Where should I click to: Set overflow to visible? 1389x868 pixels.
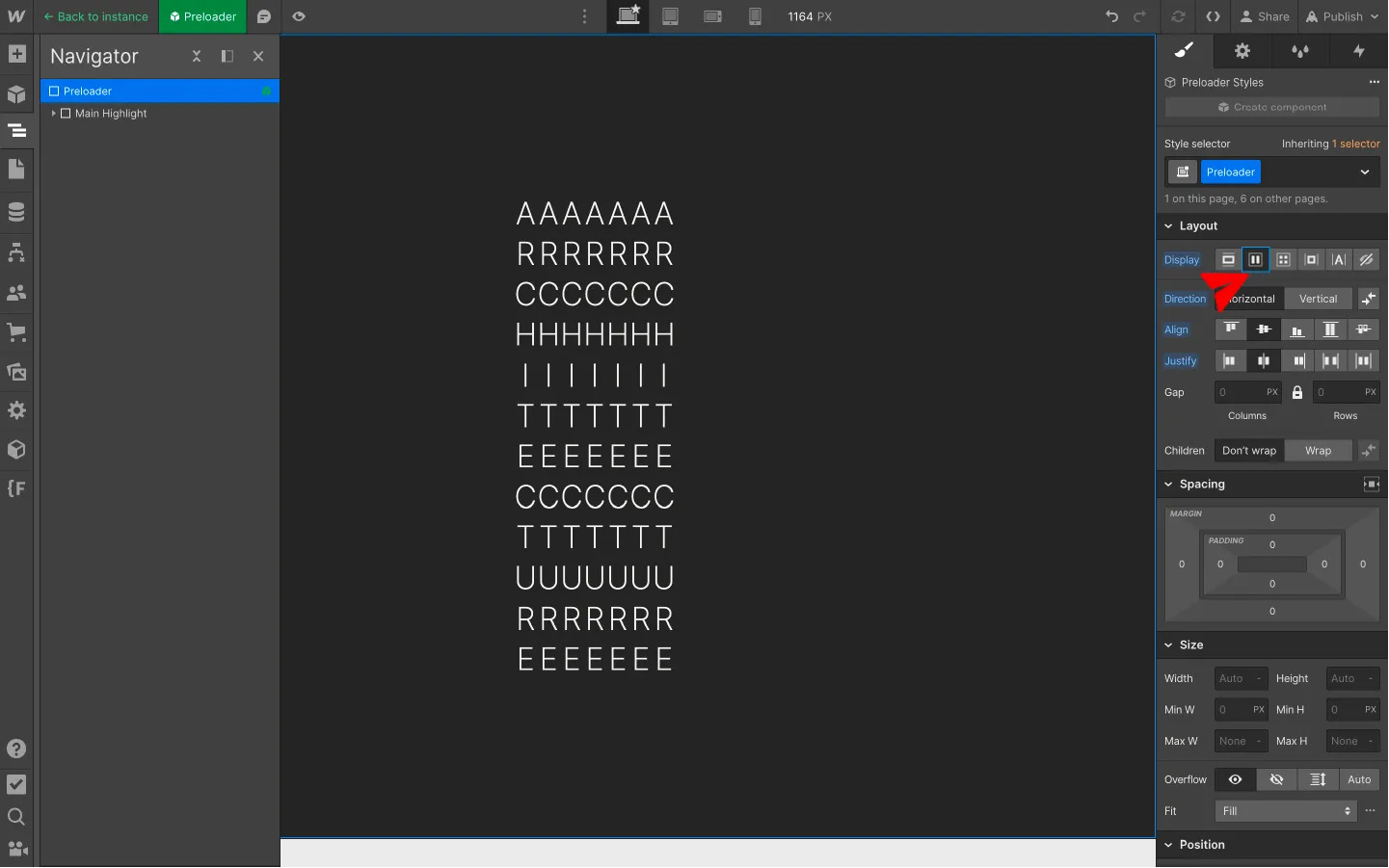[1235, 779]
